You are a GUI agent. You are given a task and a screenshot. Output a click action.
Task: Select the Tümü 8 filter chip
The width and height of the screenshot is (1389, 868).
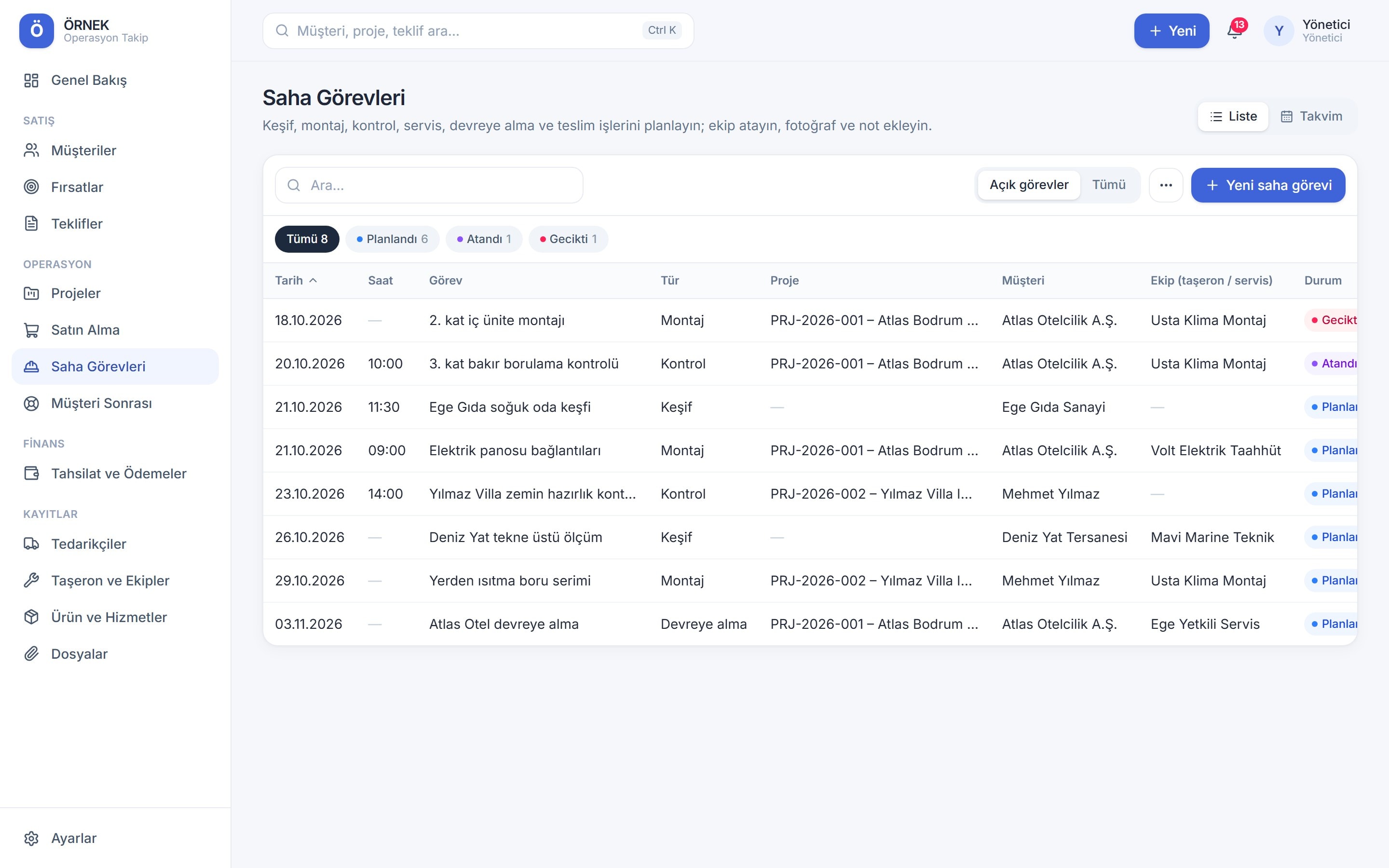click(307, 239)
